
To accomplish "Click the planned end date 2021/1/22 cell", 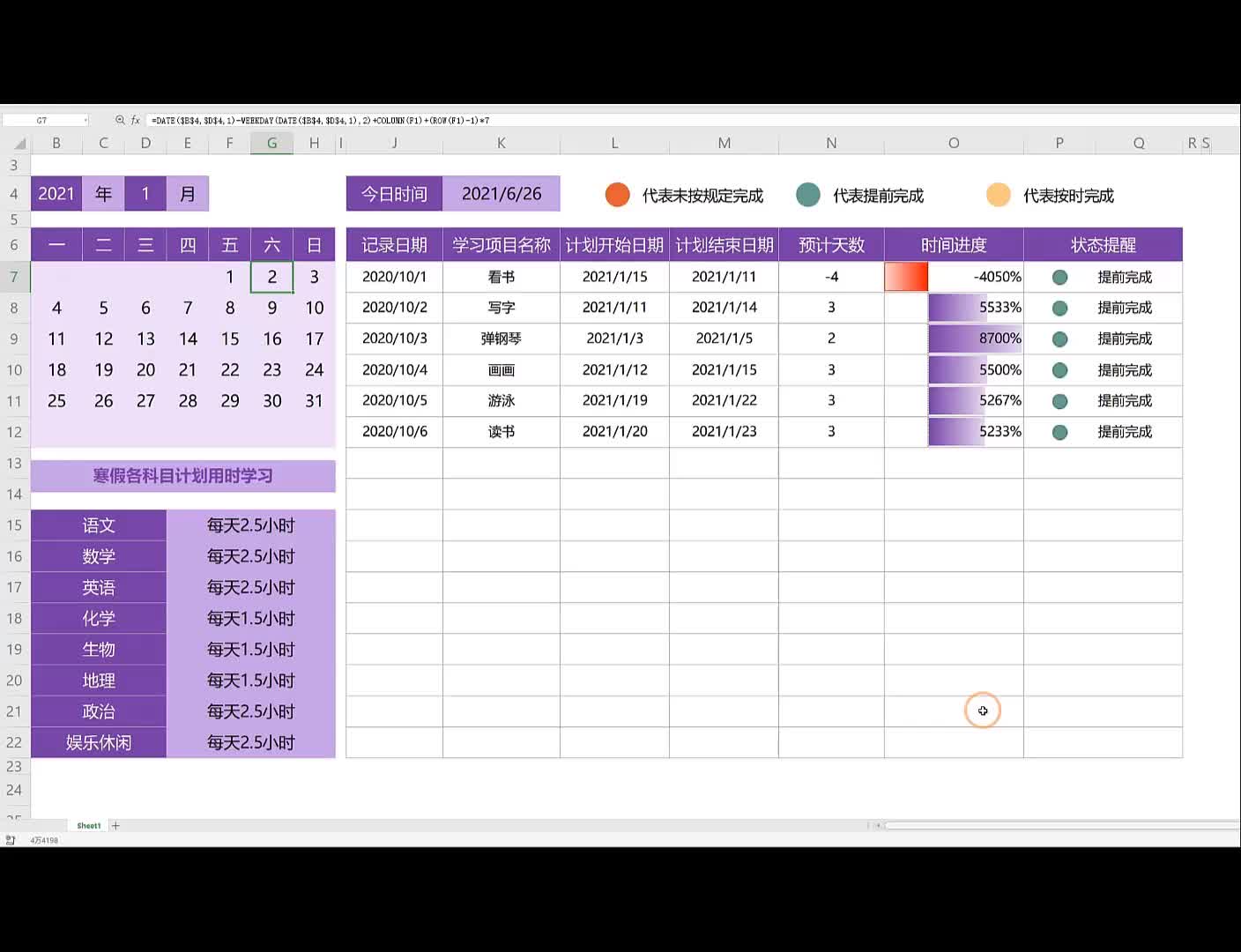I will [724, 400].
